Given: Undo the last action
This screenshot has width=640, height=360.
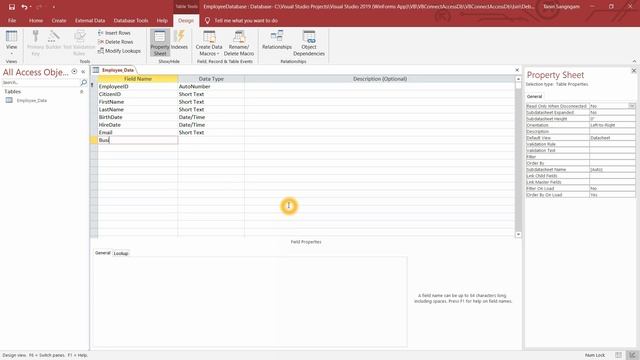Looking at the screenshot, I should point(24,7).
